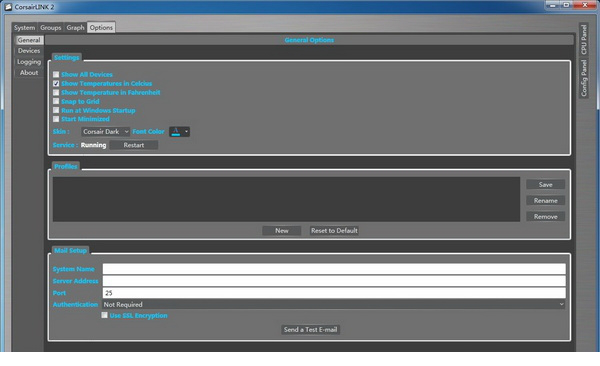This screenshot has width=600, height=366.
Task: Restart the service with Restart button
Action: pyautogui.click(x=134, y=145)
